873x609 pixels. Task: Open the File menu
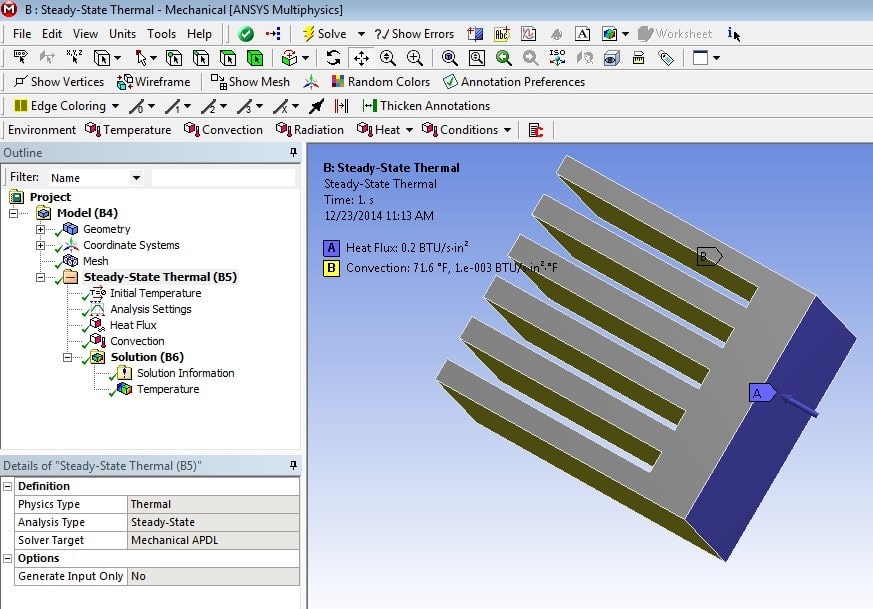(x=22, y=34)
